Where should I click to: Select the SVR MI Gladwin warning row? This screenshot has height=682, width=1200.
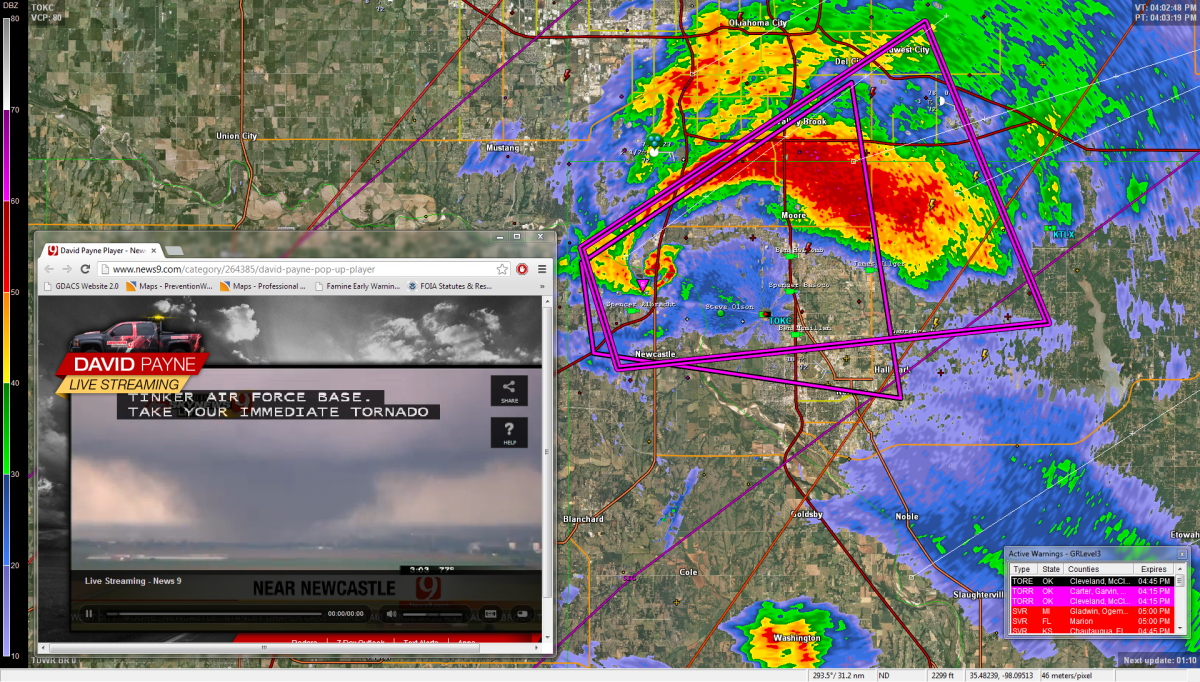1091,611
